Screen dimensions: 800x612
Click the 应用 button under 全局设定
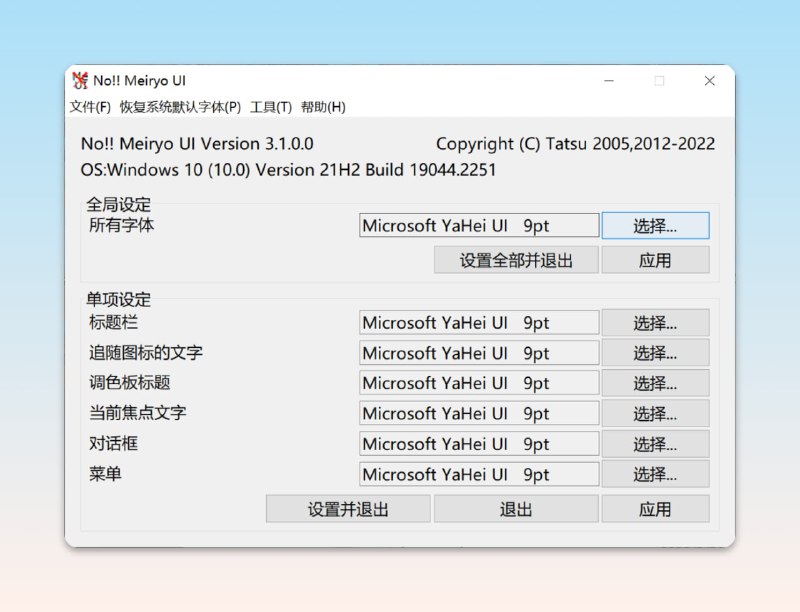[x=656, y=260]
